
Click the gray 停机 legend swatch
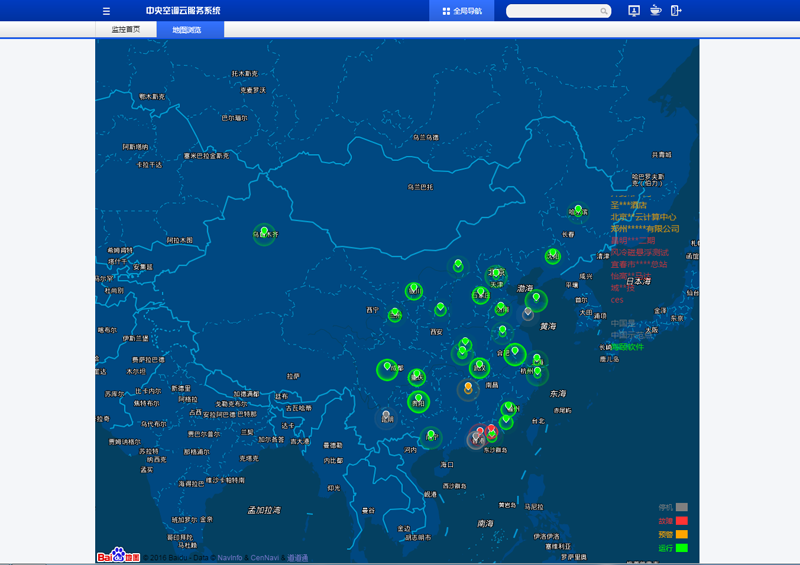coord(682,507)
